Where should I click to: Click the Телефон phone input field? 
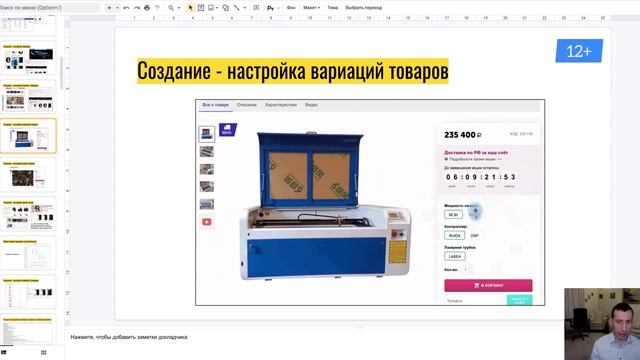pyautogui.click(x=476, y=301)
